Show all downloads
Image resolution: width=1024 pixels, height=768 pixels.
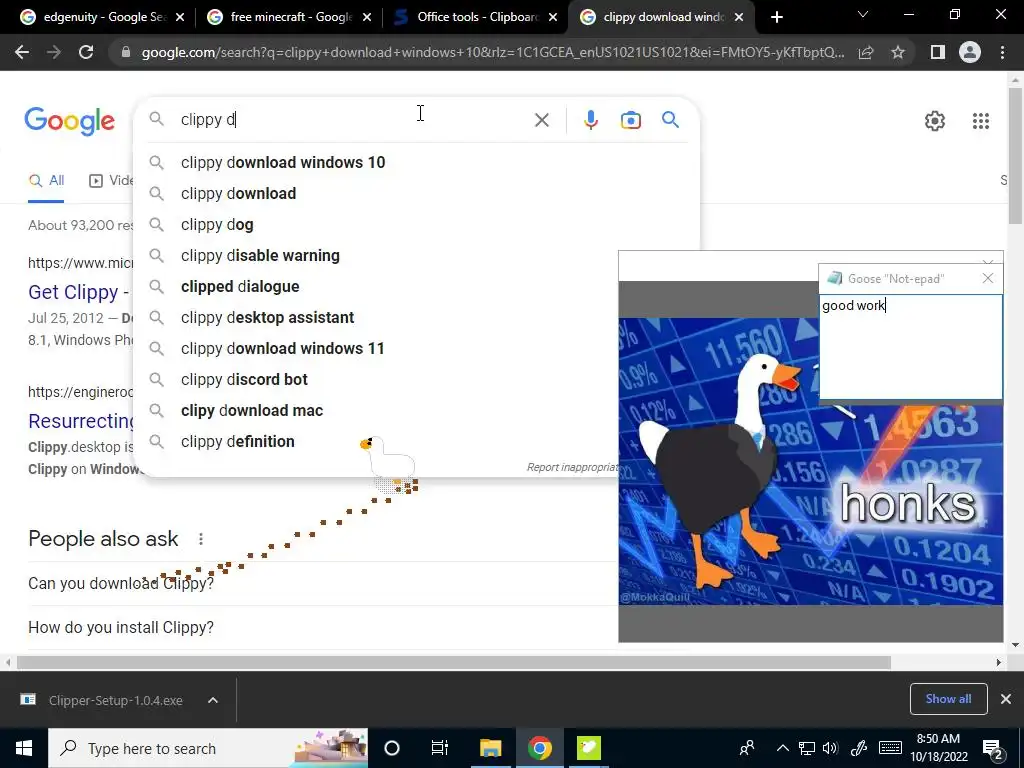[x=948, y=699]
